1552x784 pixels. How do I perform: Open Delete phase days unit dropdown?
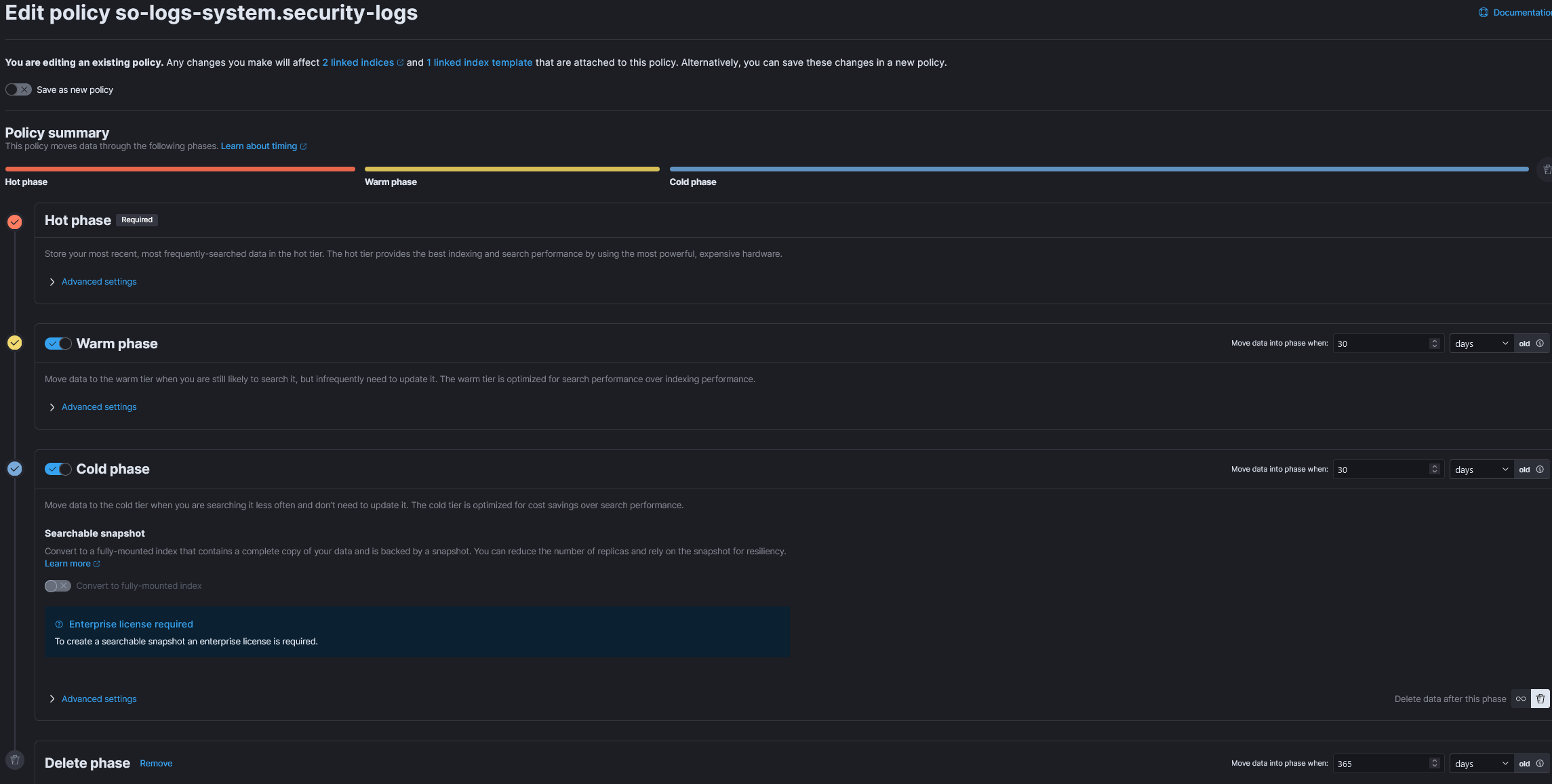[x=1481, y=764]
